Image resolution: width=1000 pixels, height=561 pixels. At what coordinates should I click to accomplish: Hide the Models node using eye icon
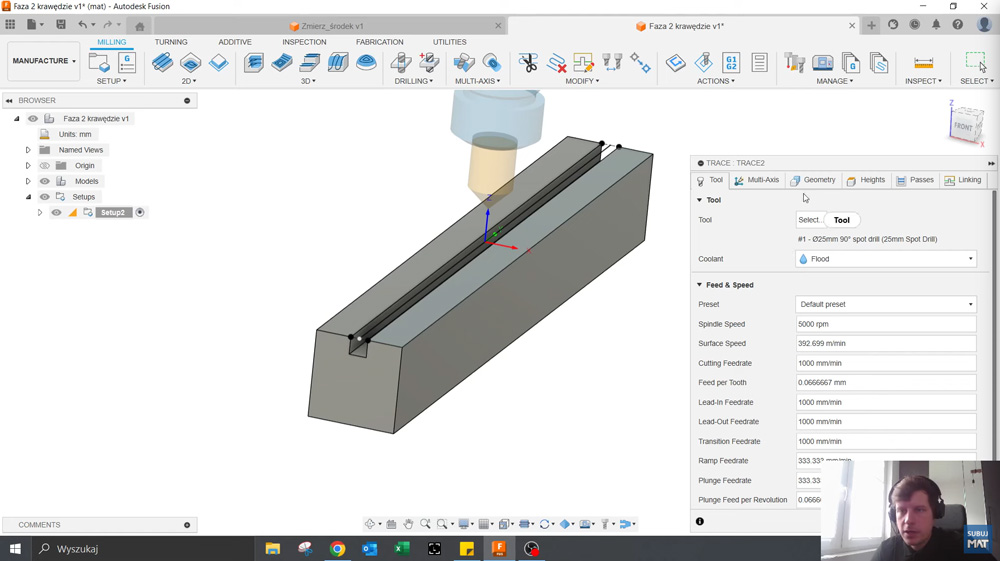click(x=45, y=181)
